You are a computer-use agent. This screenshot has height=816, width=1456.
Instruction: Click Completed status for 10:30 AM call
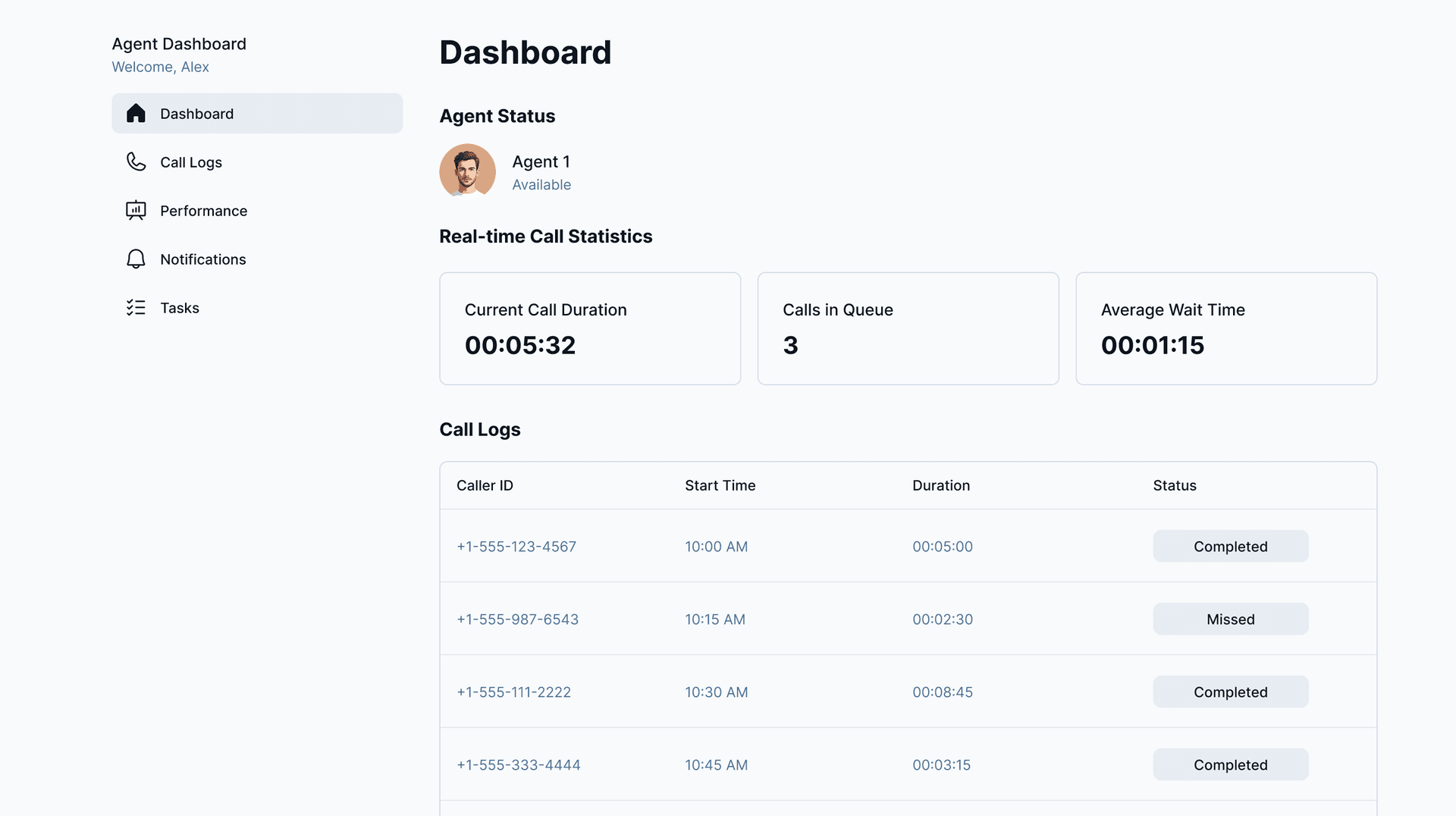pos(1230,692)
